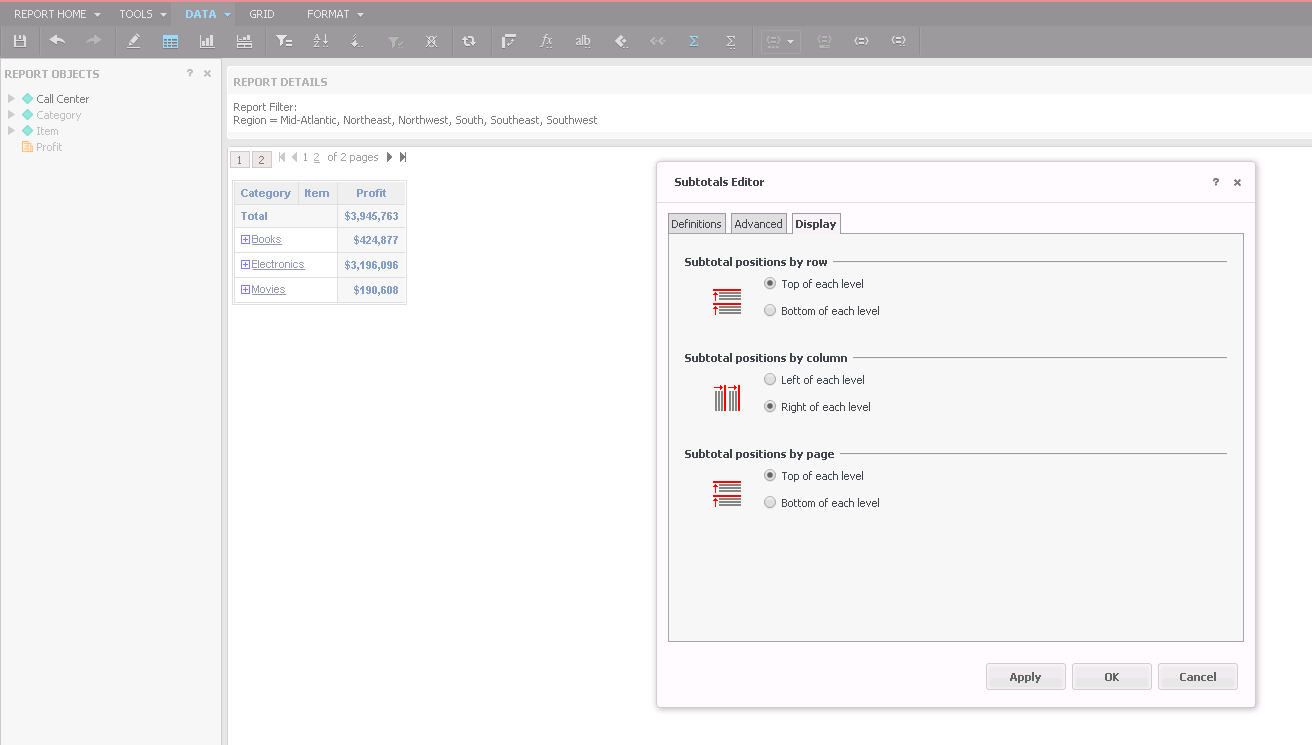Click the Filter on selection icon

[x=395, y=41]
